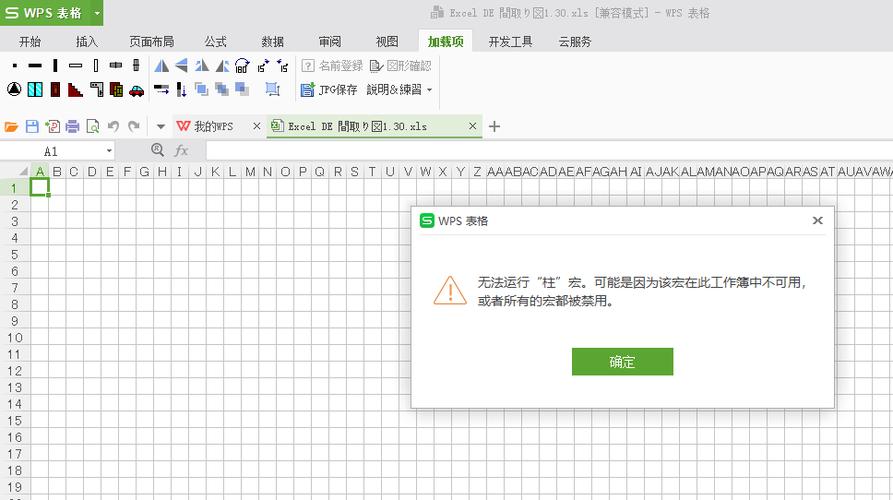The height and width of the screenshot is (500, 893).
Task: Select column M header
Action: [250, 171]
